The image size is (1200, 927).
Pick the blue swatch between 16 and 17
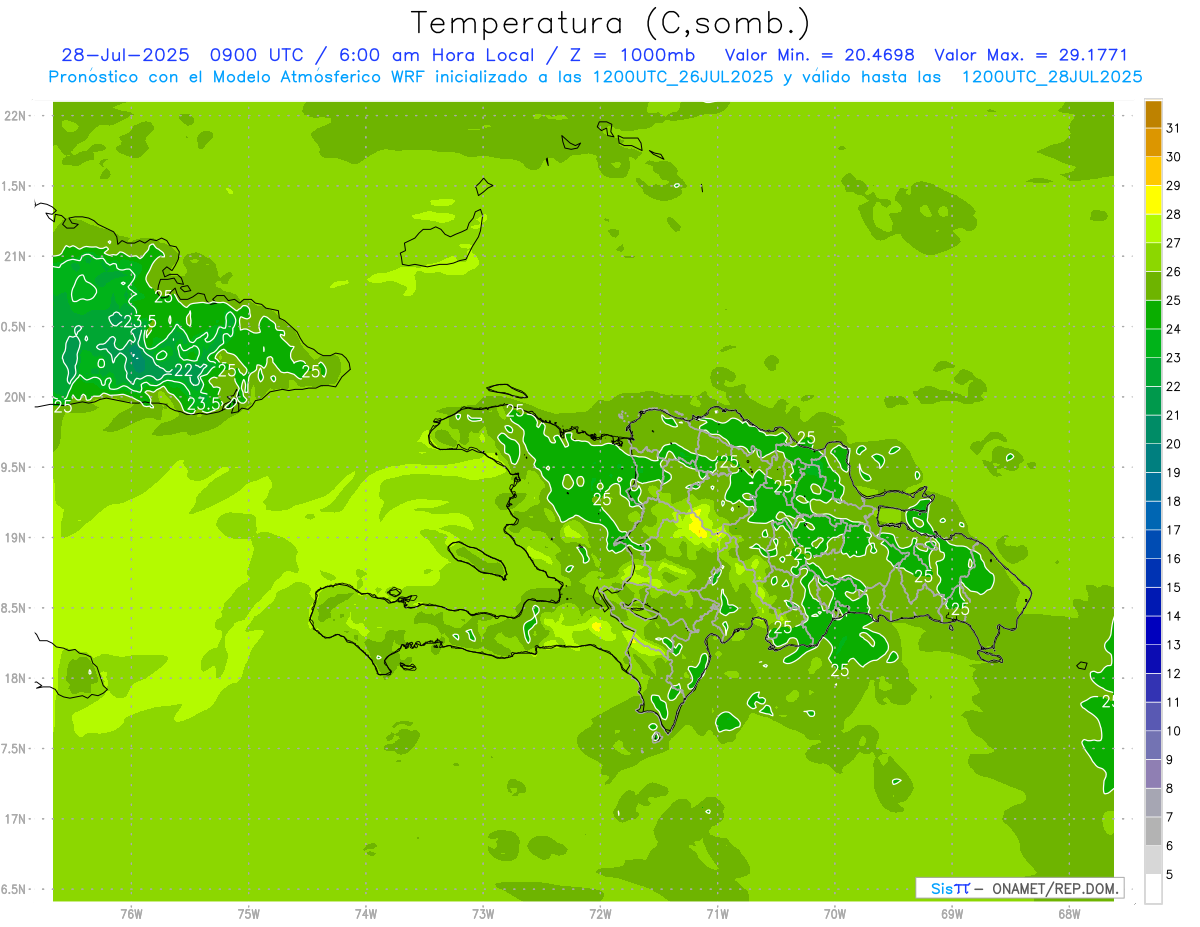point(1153,545)
